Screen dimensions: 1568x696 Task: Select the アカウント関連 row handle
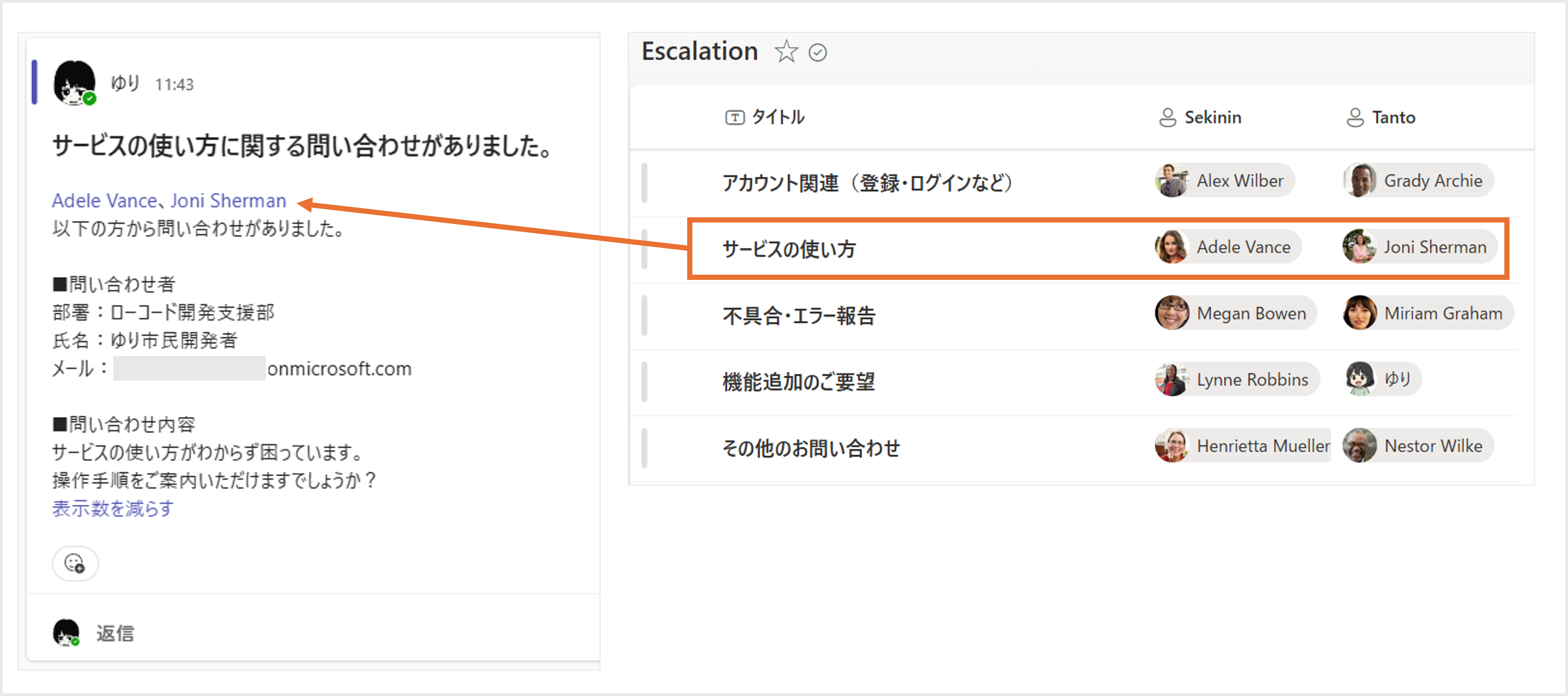(x=645, y=183)
